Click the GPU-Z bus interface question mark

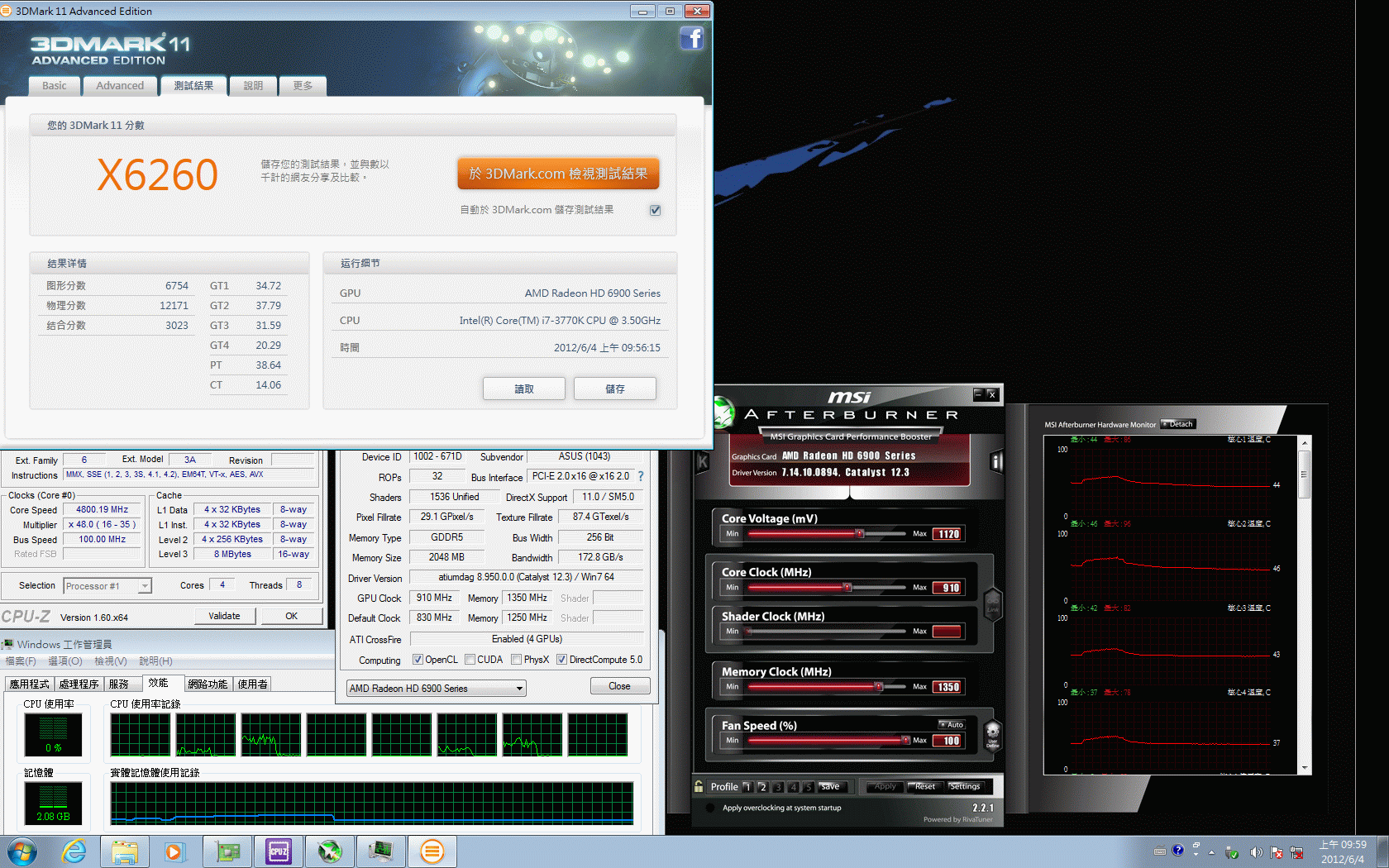[640, 476]
